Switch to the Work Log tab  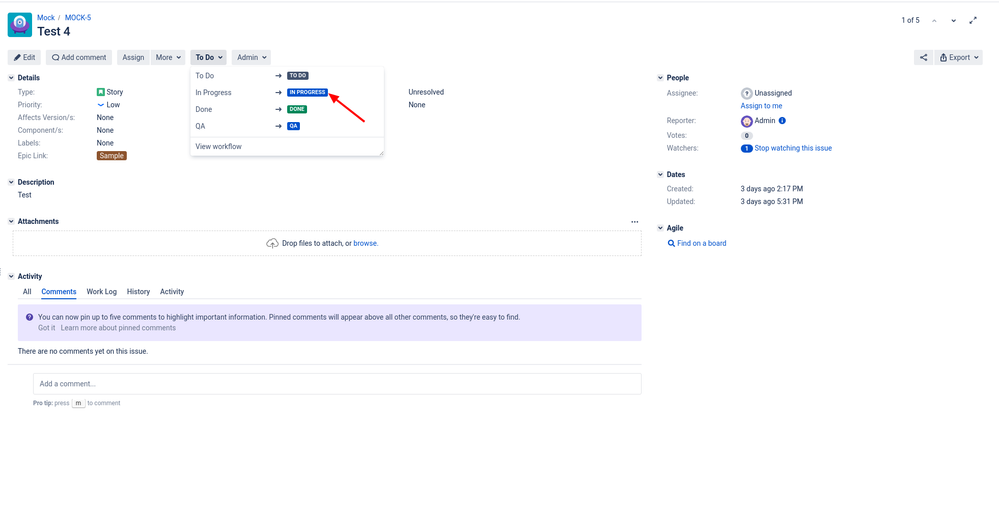102,292
